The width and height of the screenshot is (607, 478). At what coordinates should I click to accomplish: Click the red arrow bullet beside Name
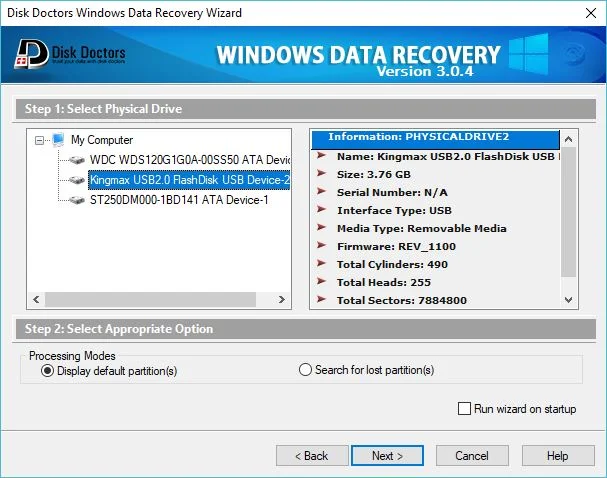321,156
